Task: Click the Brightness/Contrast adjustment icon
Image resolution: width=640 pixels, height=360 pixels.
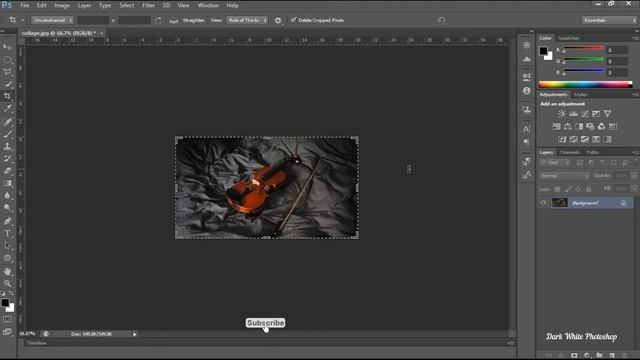Action: pos(562,114)
